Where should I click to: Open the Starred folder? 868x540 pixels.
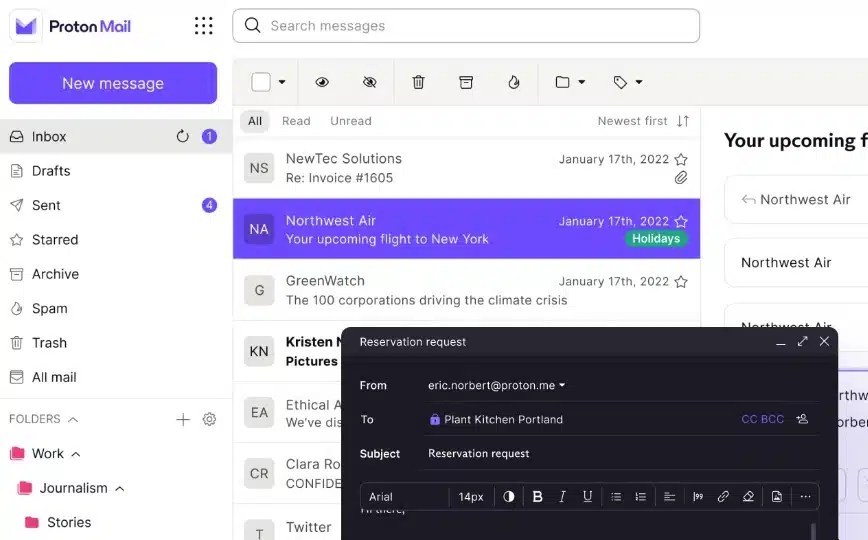55,239
